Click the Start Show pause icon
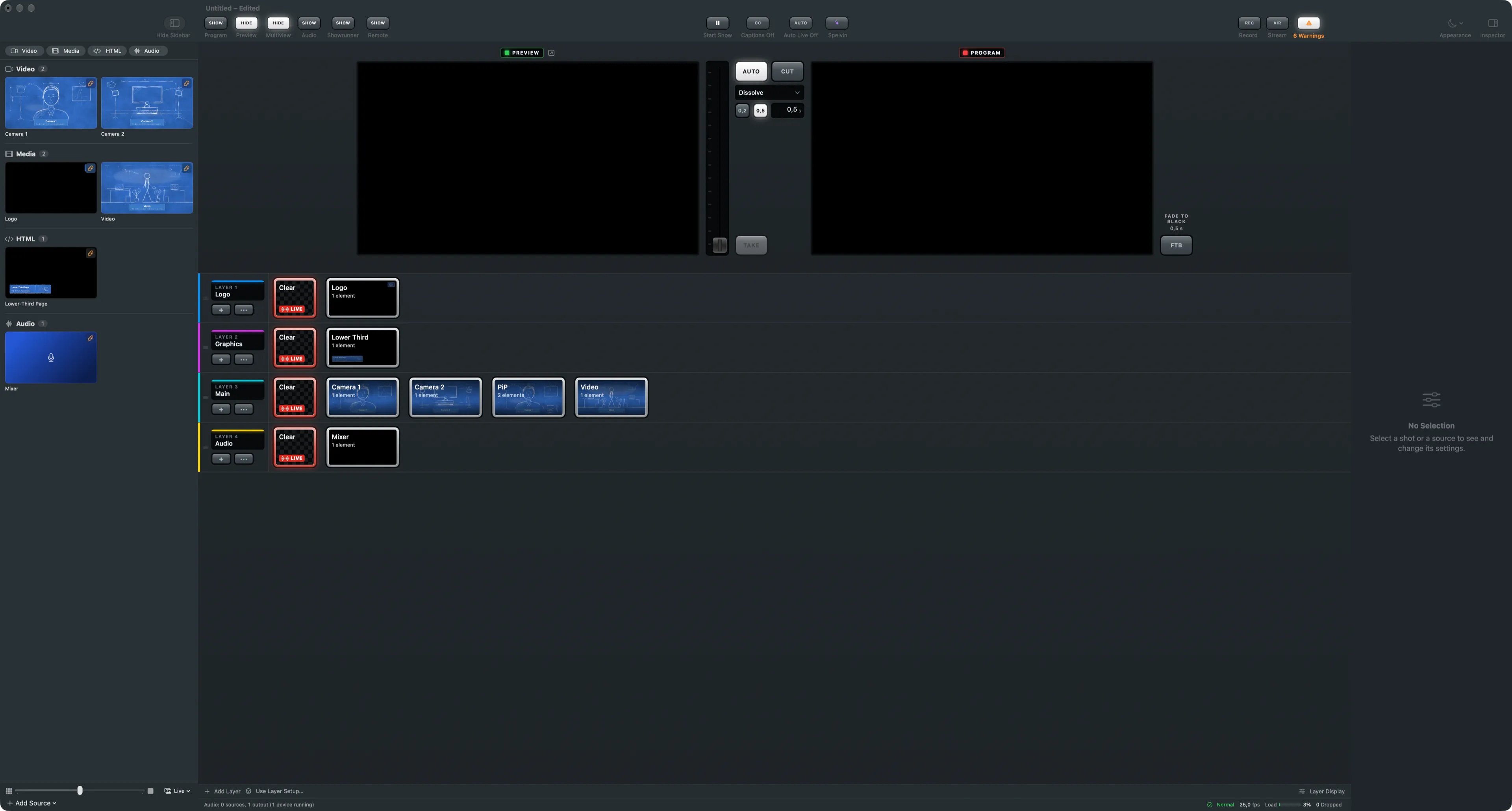 (717, 23)
